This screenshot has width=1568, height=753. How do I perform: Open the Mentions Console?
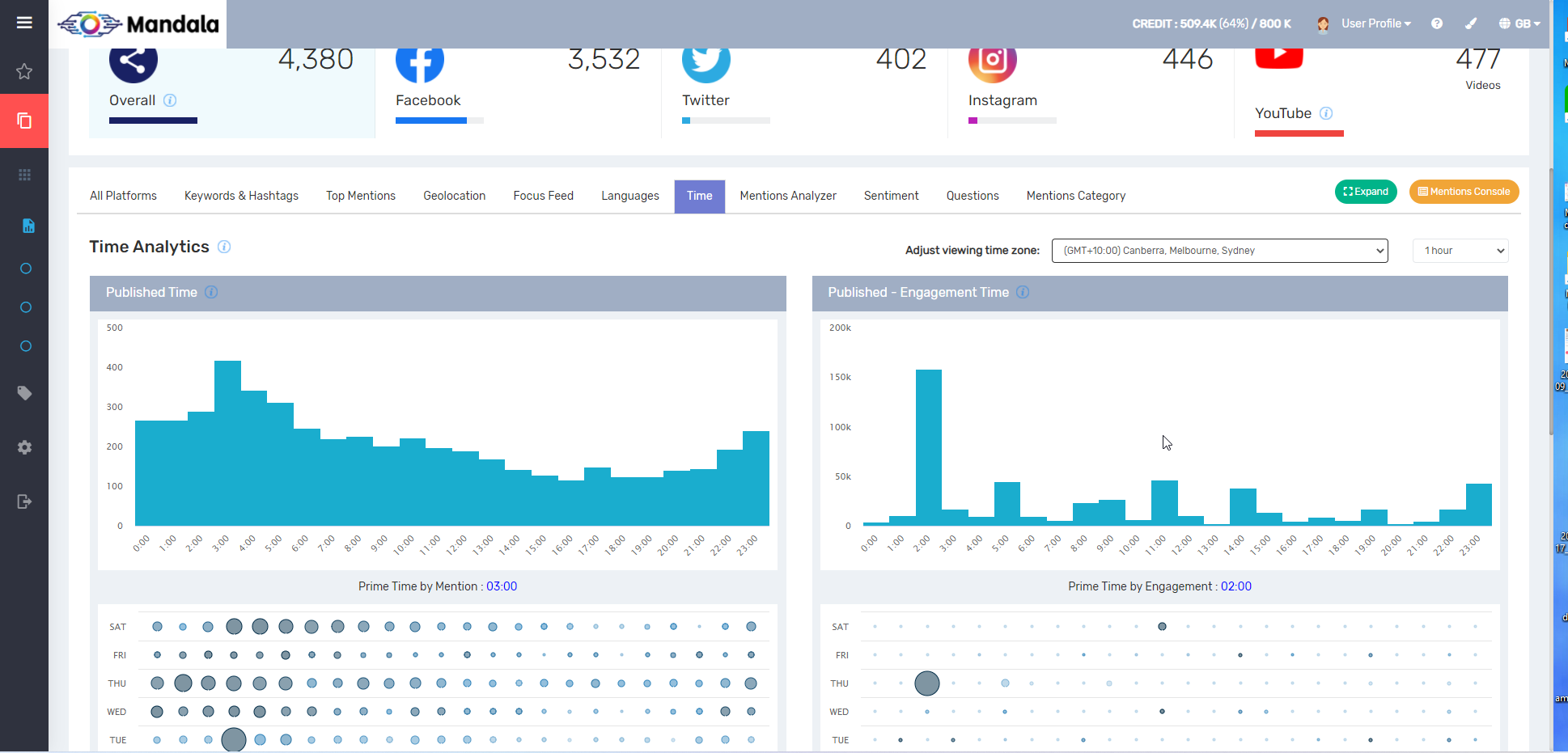[x=1464, y=192]
